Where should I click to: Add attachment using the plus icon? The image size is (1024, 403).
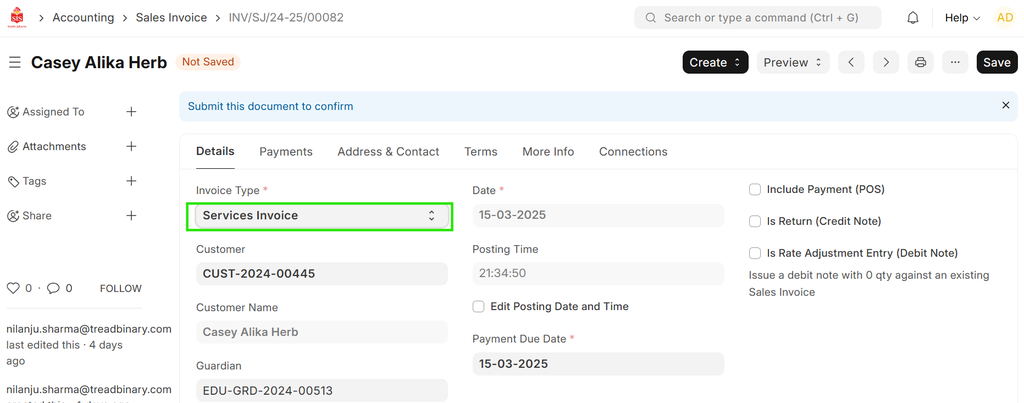click(131, 146)
